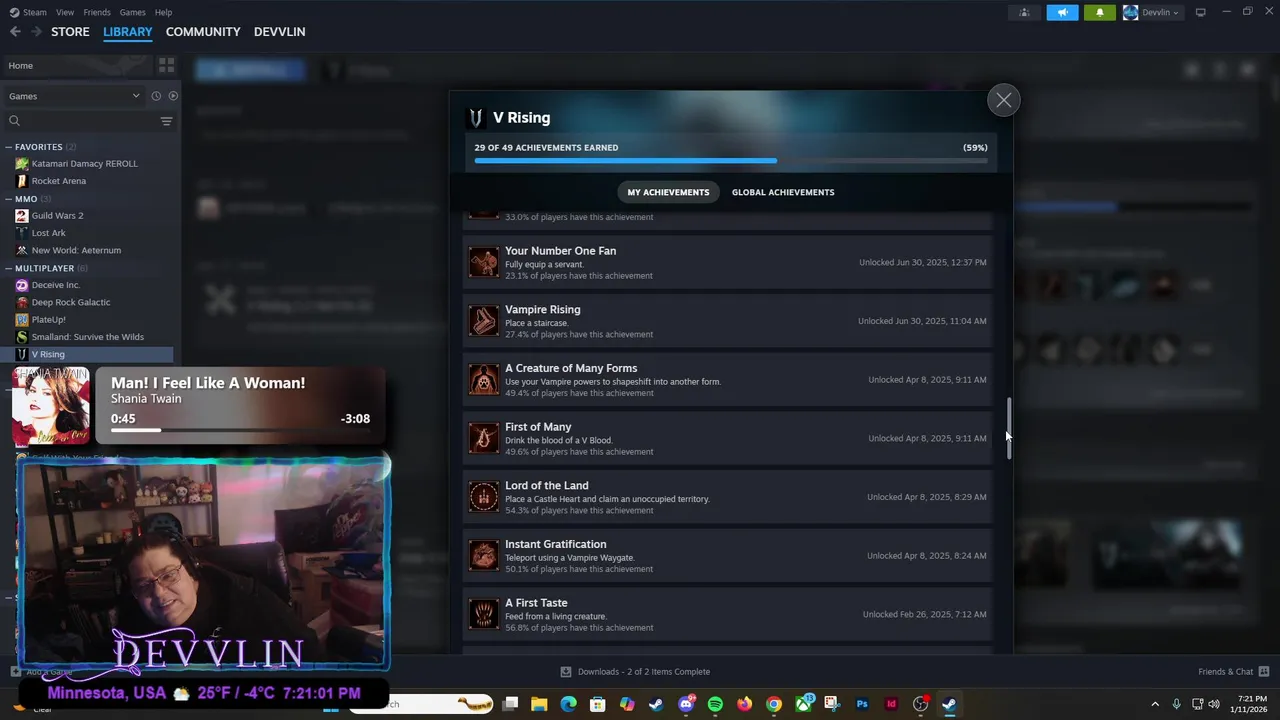Sort by recent activity clock icon
Screen dimensions: 1280x720
click(156, 96)
